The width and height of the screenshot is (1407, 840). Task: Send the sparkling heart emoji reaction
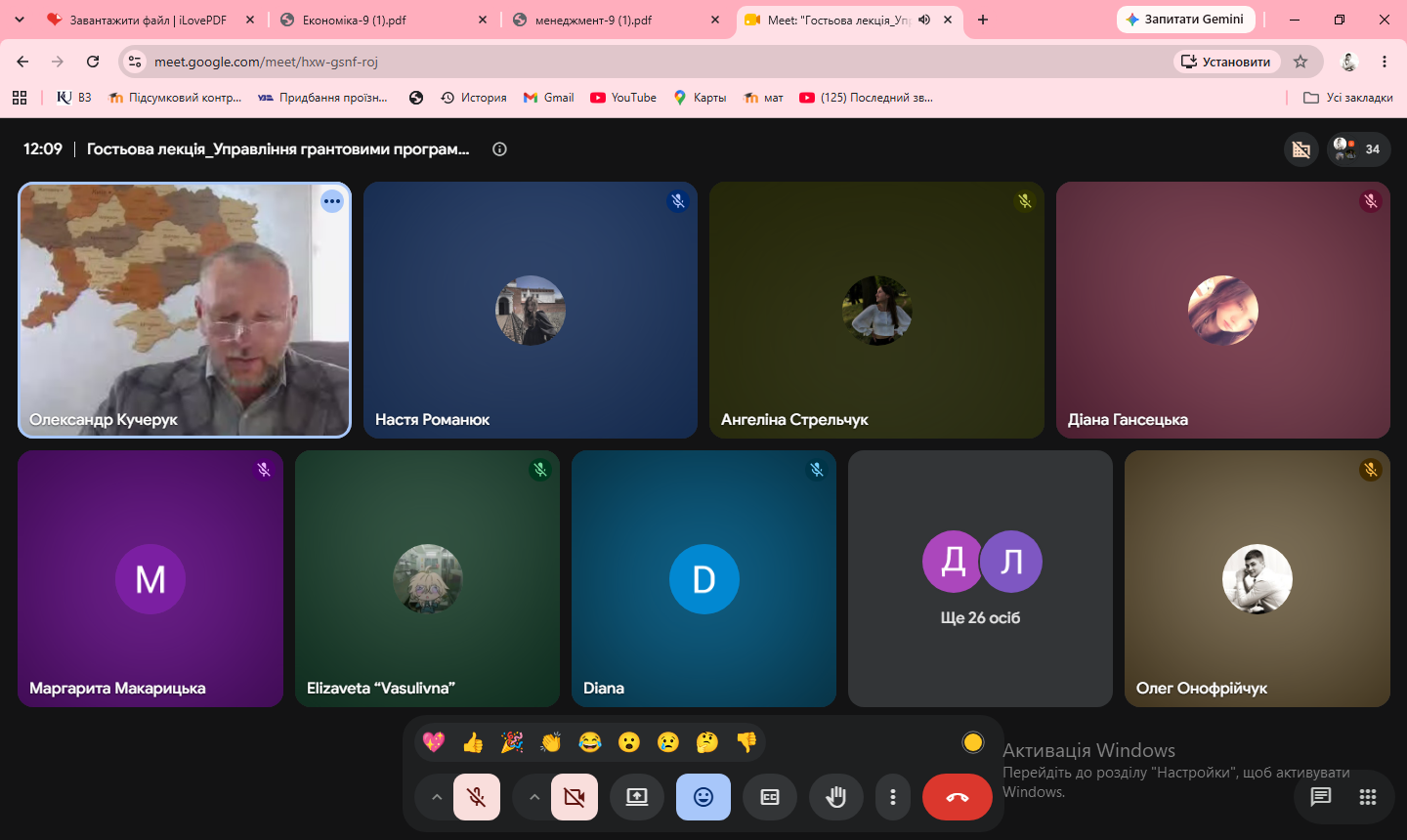pos(434,742)
